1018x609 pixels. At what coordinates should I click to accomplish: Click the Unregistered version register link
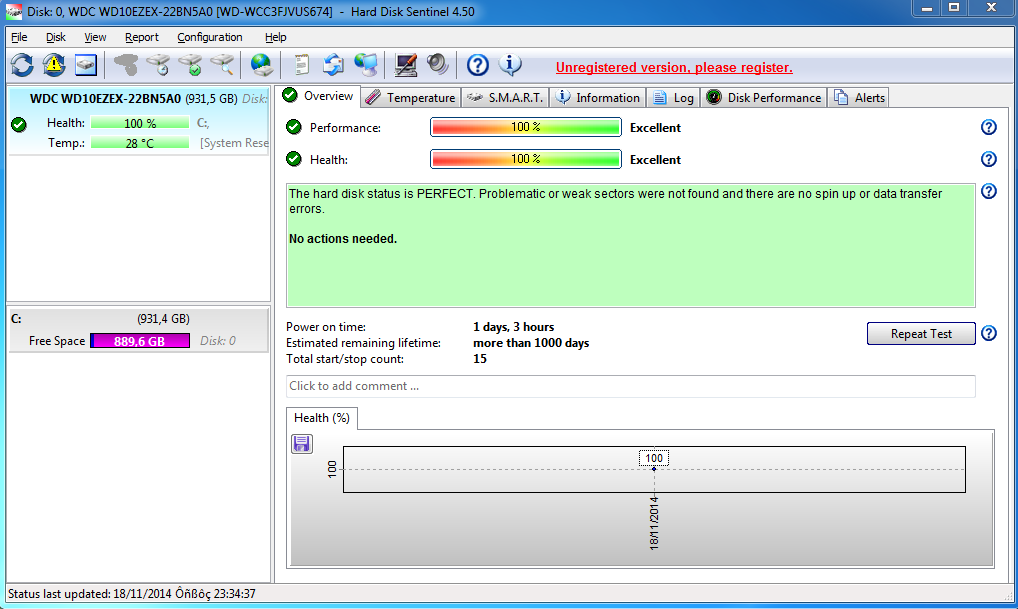674,68
